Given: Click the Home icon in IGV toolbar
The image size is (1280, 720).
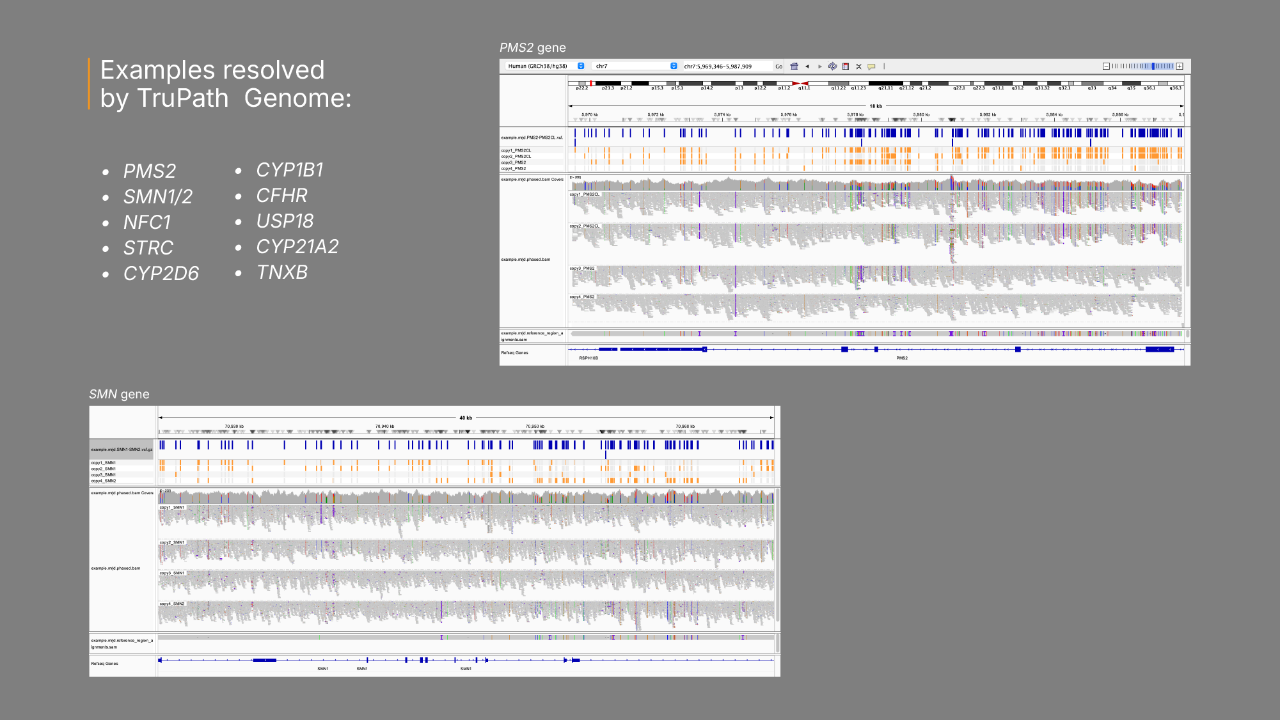Looking at the screenshot, I should [794, 66].
